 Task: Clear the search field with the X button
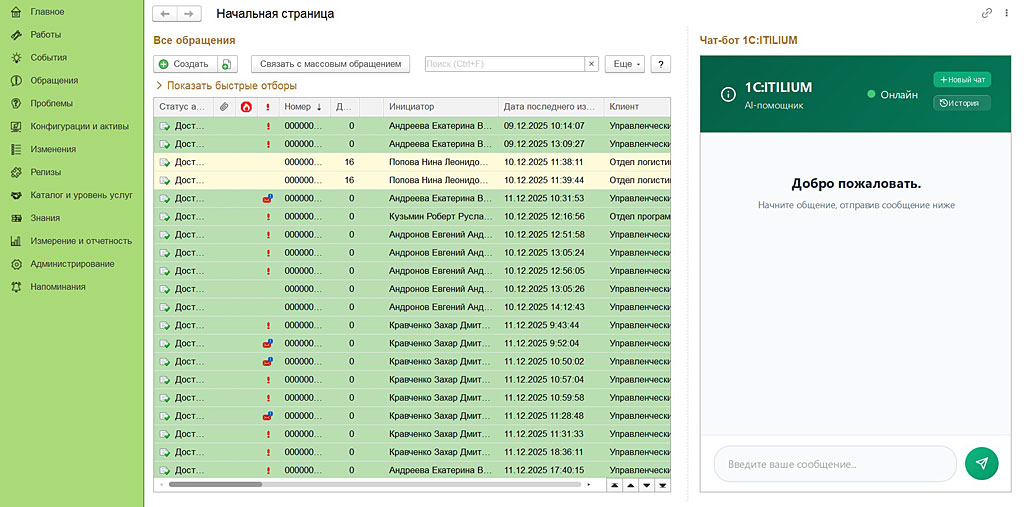pos(591,64)
